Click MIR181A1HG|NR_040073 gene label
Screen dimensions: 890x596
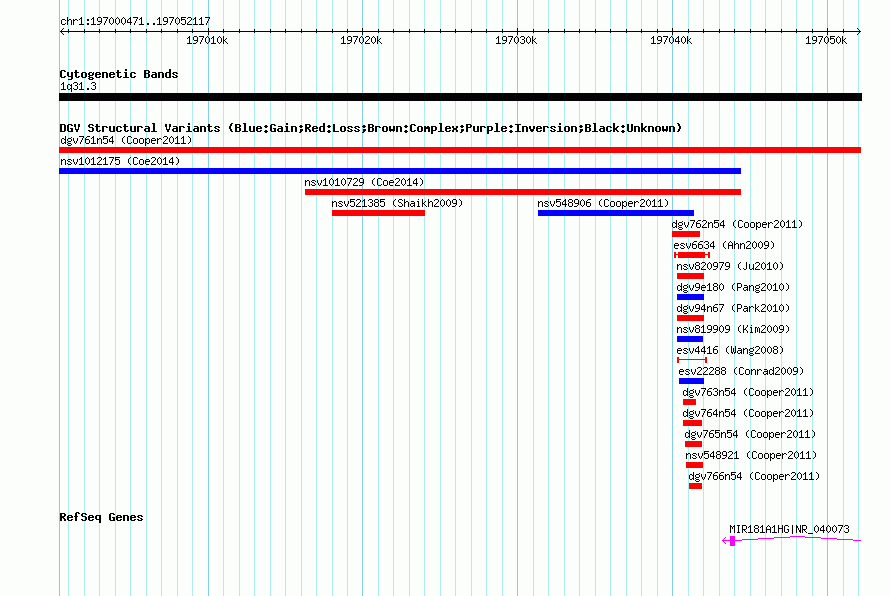[x=789, y=529]
